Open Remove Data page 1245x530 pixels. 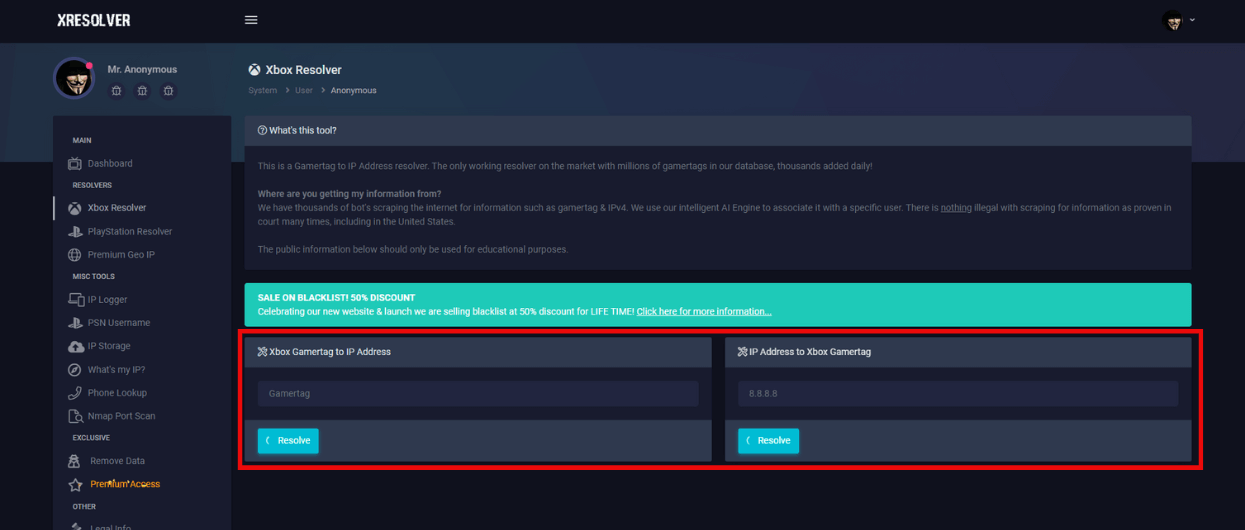[117, 461]
